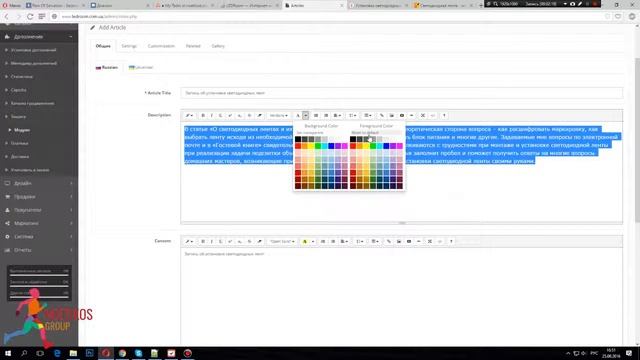Switch to the Gallery tab
This screenshot has height=360, width=640.
point(218,46)
